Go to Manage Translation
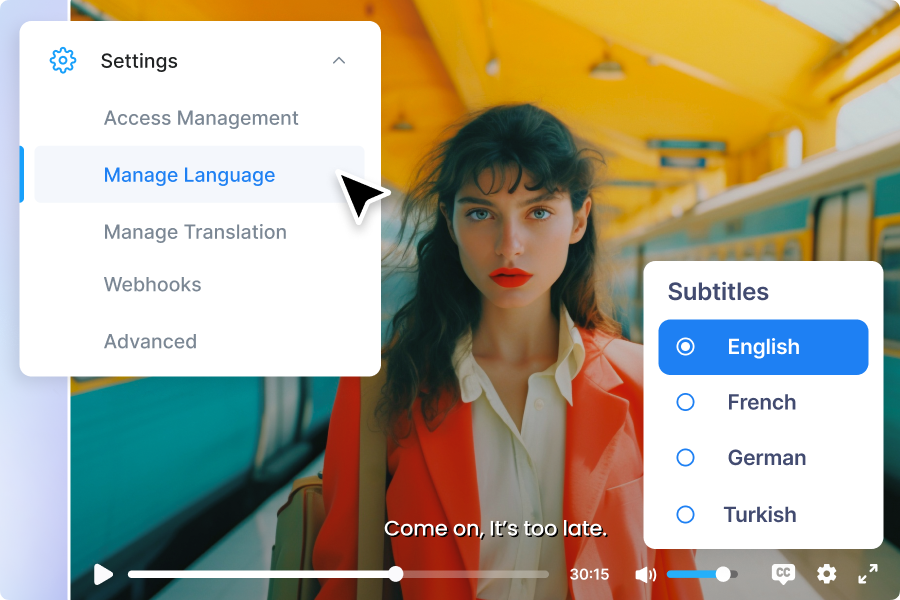Viewport: 900px width, 600px height. (195, 232)
